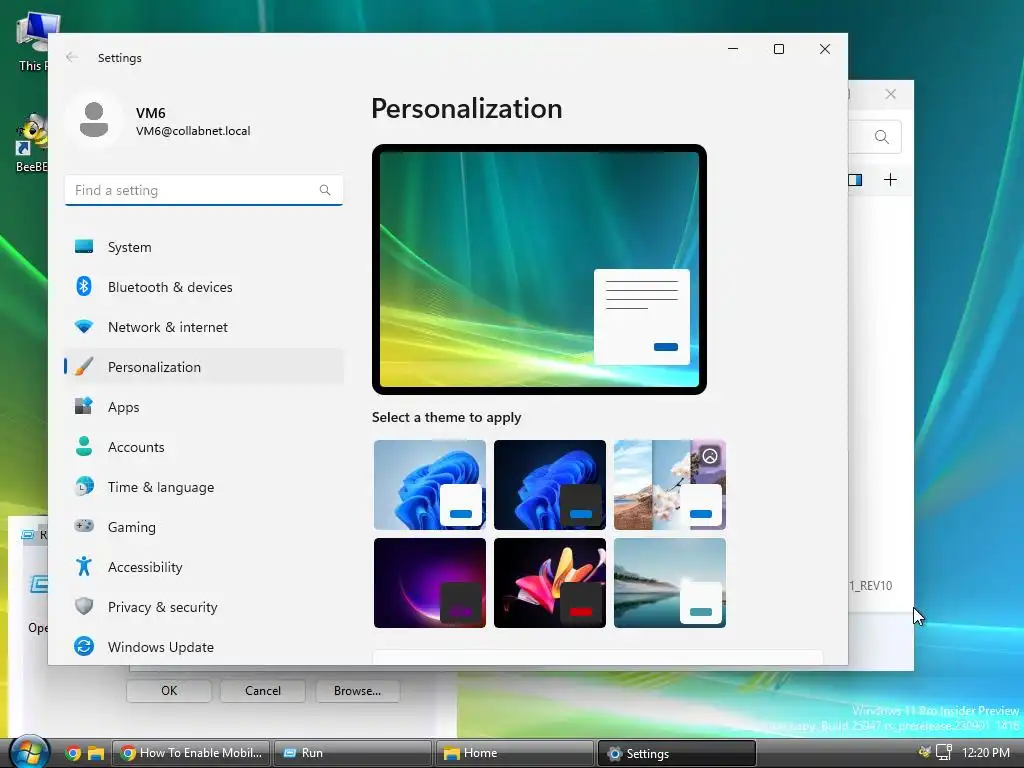Open Privacy & security settings
Image resolution: width=1024 pixels, height=768 pixels.
tap(204, 606)
